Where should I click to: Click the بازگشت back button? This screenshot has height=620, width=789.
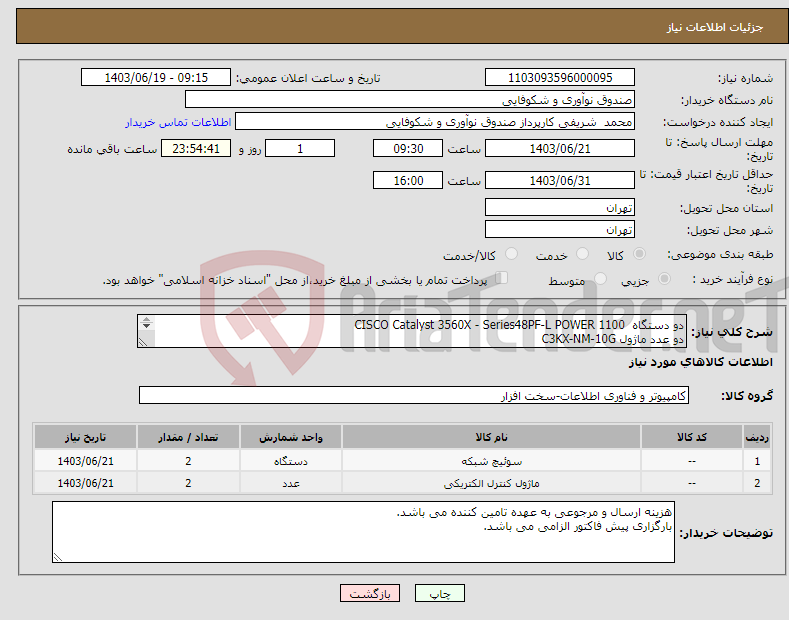(x=370, y=593)
